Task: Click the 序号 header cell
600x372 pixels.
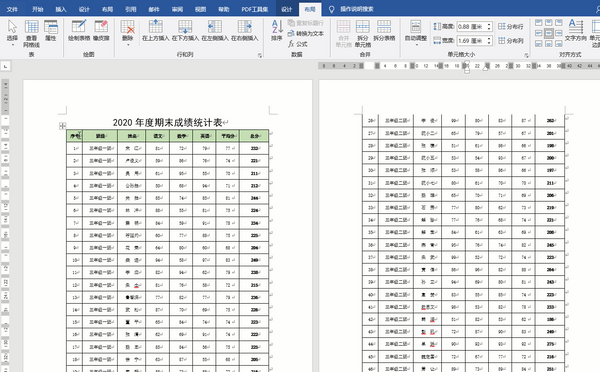Action: (74, 136)
